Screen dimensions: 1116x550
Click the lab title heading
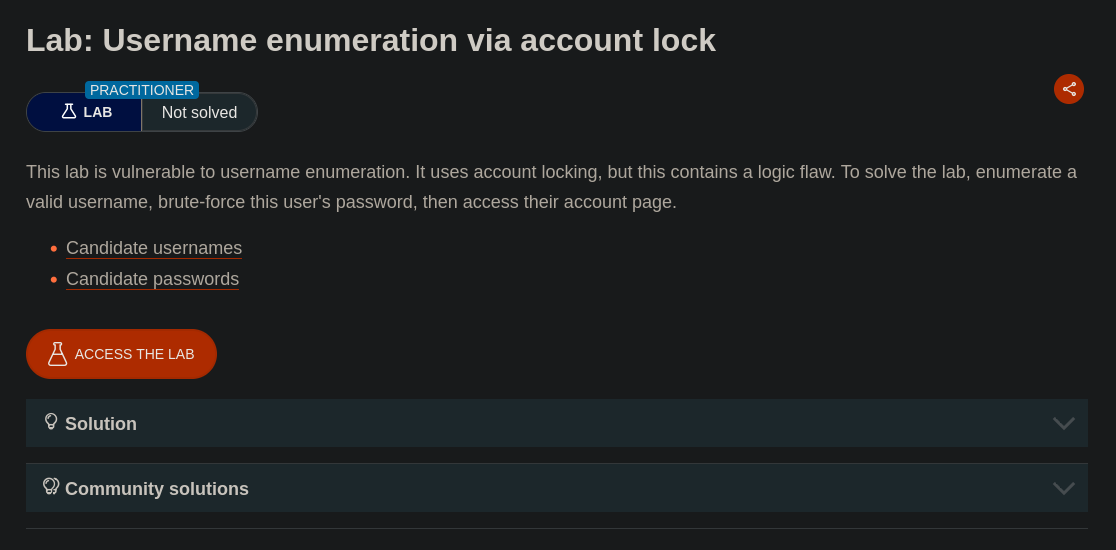(371, 40)
